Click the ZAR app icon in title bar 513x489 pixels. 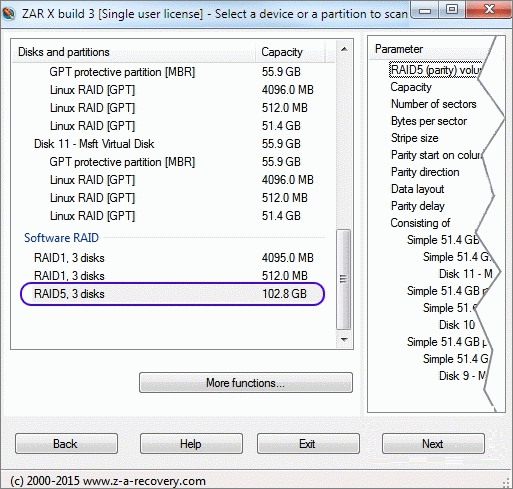point(8,13)
